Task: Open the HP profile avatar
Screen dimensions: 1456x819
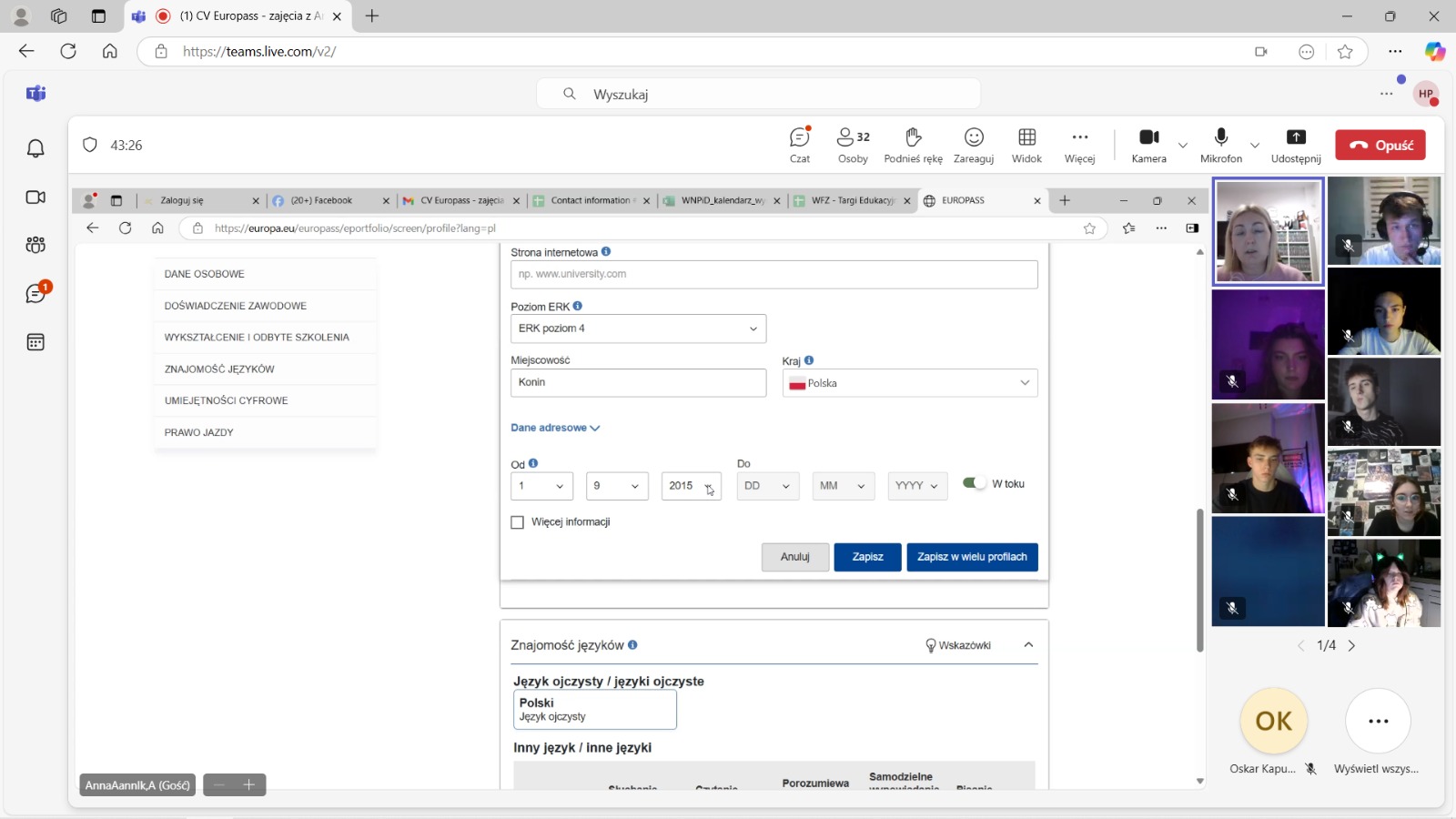Action: point(1425,94)
